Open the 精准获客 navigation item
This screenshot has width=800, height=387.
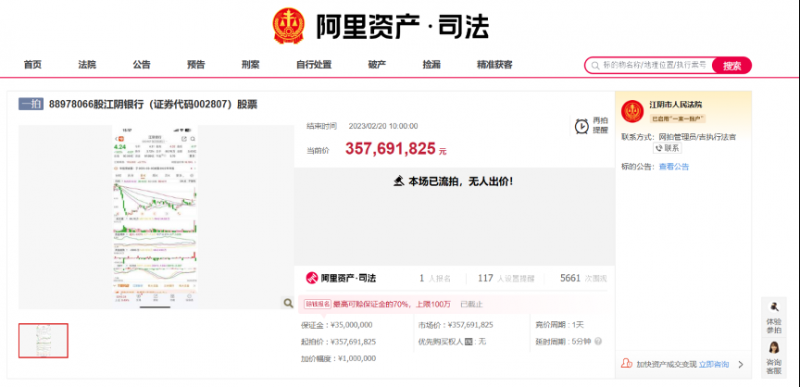494,65
